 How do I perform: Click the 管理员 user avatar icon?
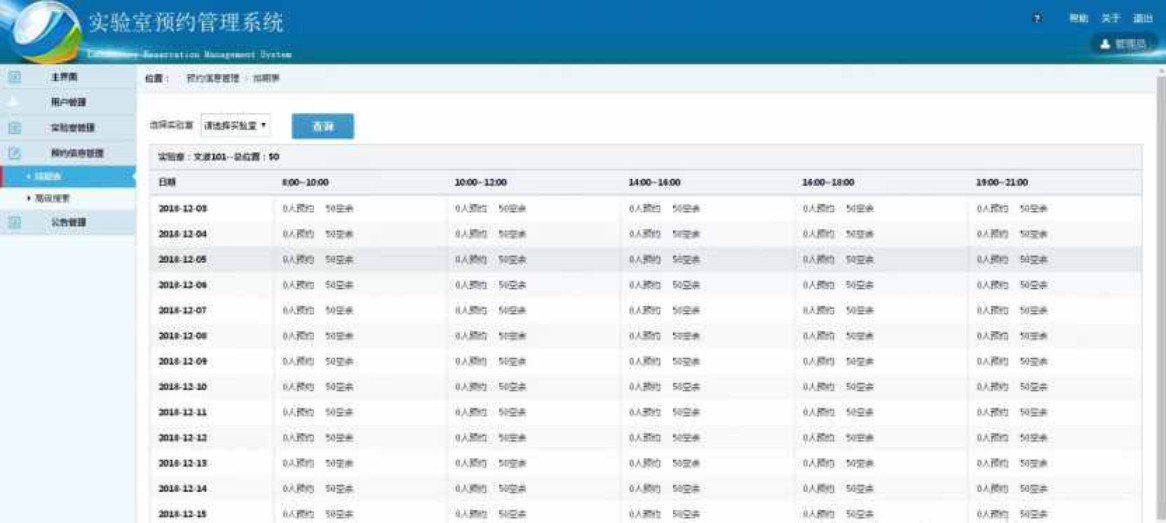coord(1106,44)
